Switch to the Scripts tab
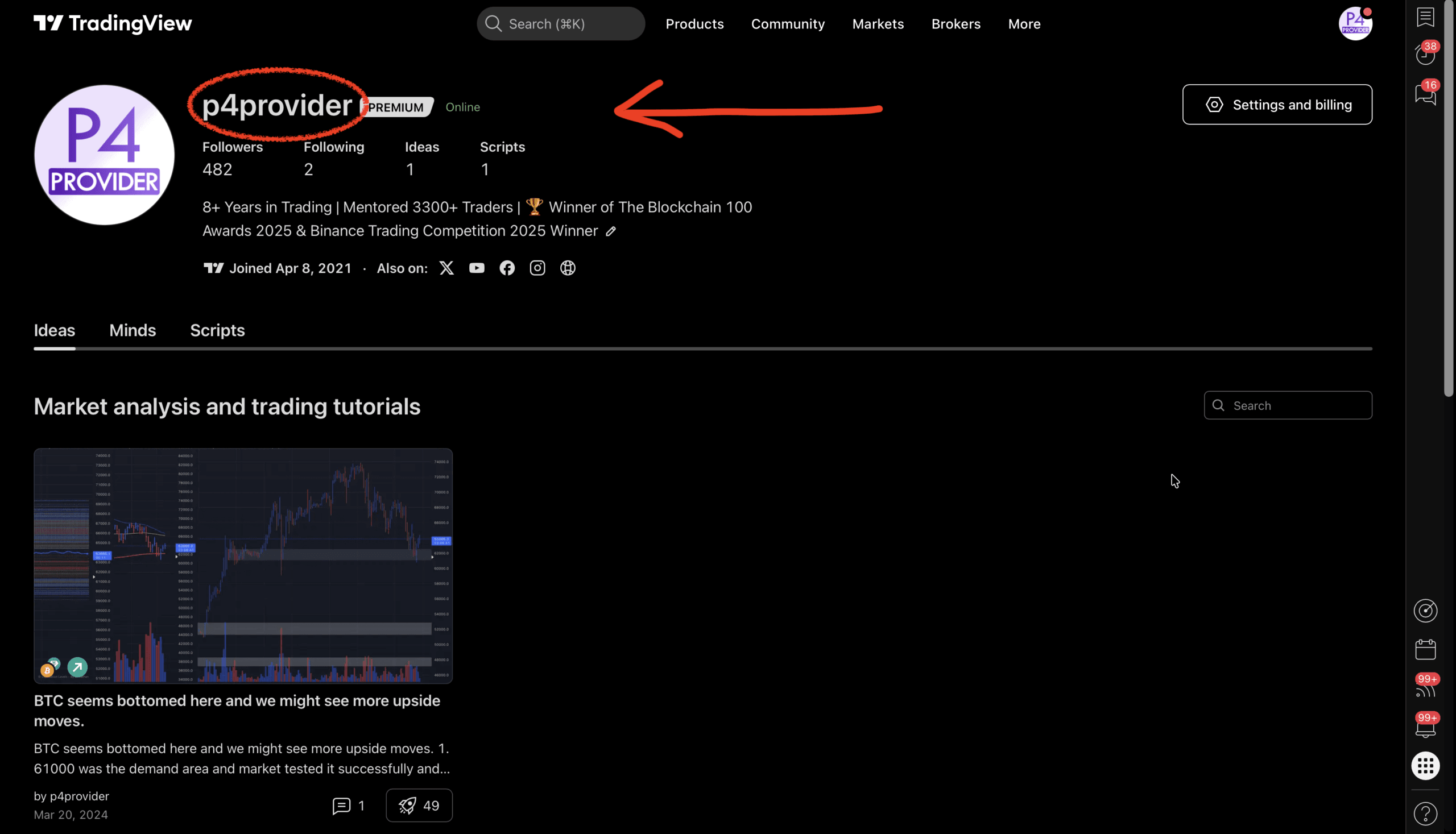Screen dimensions: 1456x834 217,330
